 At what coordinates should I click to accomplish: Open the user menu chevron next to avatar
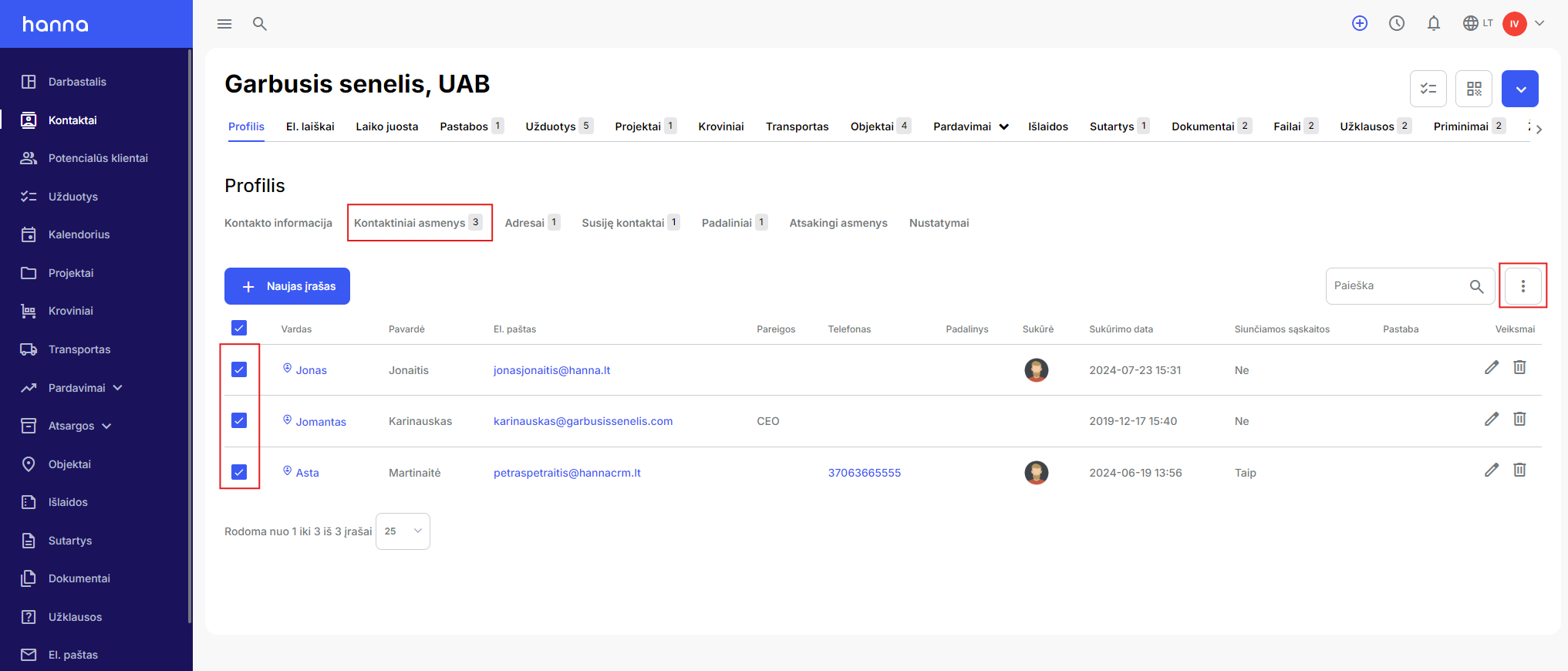tap(1539, 23)
